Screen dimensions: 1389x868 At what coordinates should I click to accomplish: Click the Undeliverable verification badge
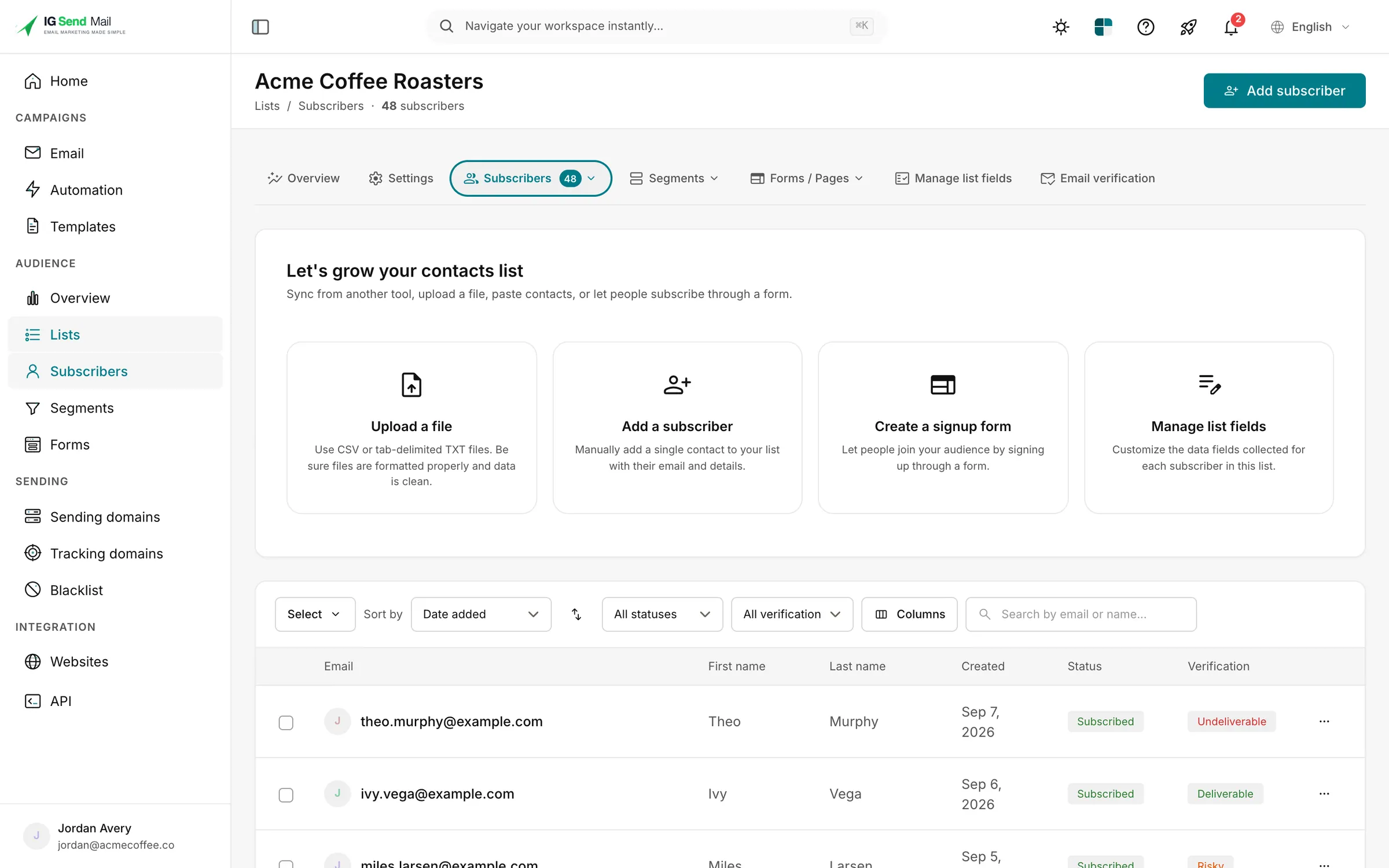[x=1232, y=722]
